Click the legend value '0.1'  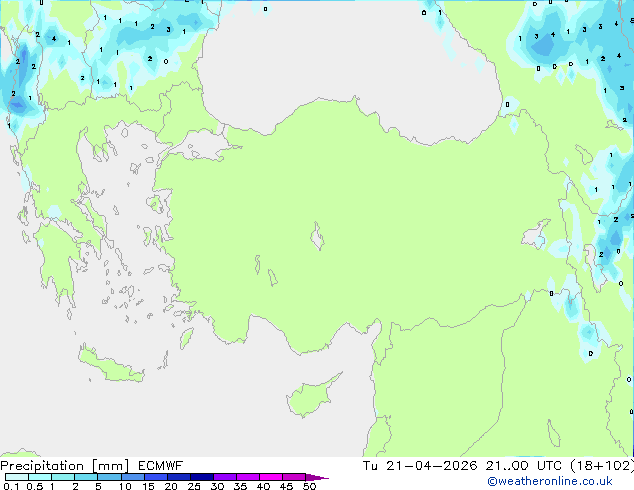click(11, 486)
